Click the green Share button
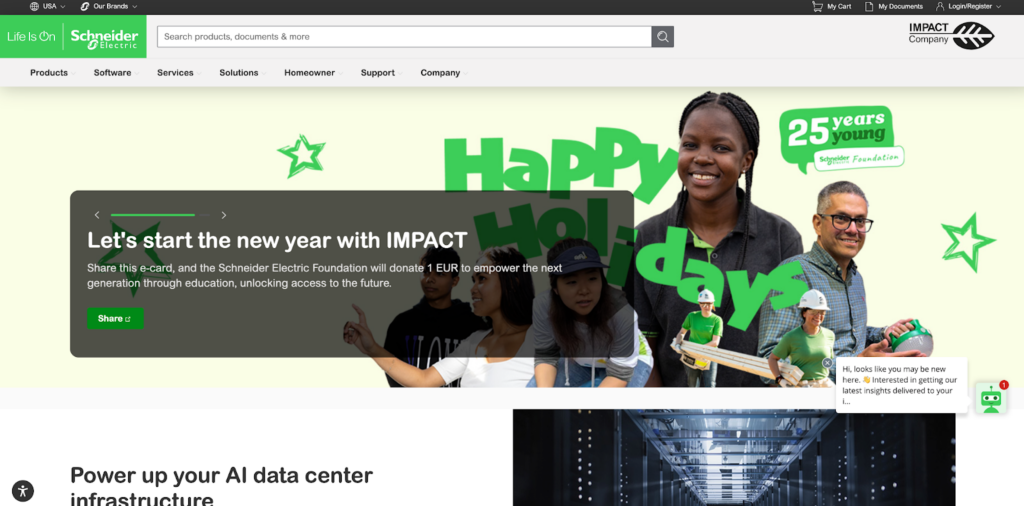The height and width of the screenshot is (506, 1024). click(x=115, y=319)
